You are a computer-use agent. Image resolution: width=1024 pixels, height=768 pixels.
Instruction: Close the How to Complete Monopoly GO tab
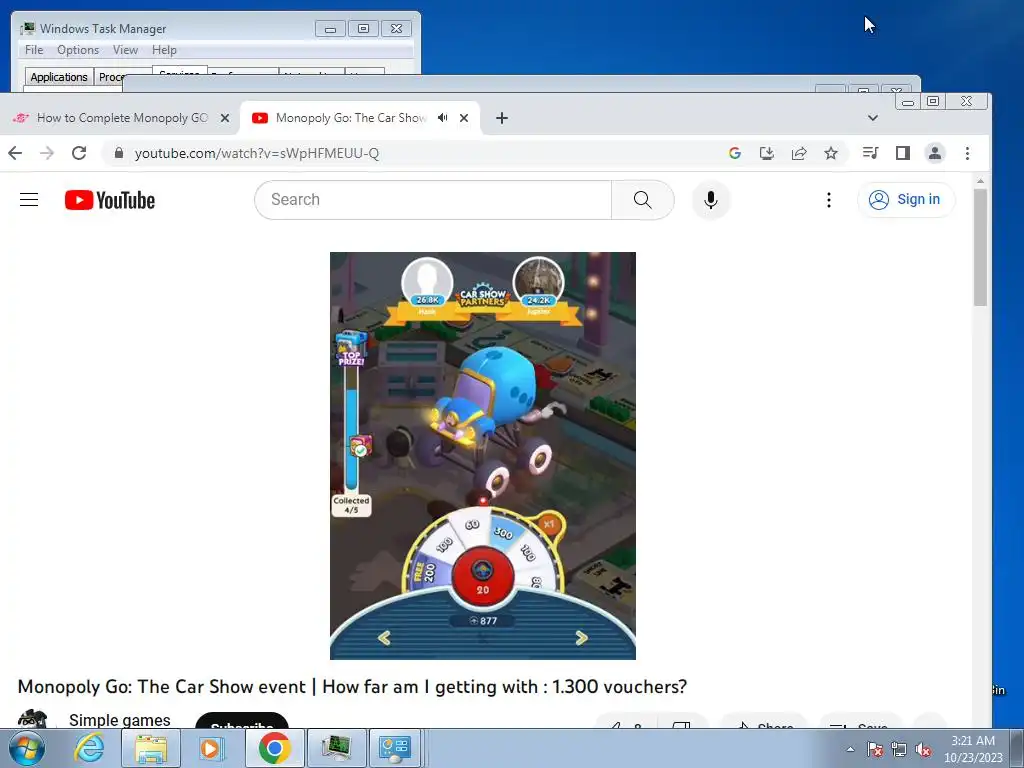click(x=225, y=118)
